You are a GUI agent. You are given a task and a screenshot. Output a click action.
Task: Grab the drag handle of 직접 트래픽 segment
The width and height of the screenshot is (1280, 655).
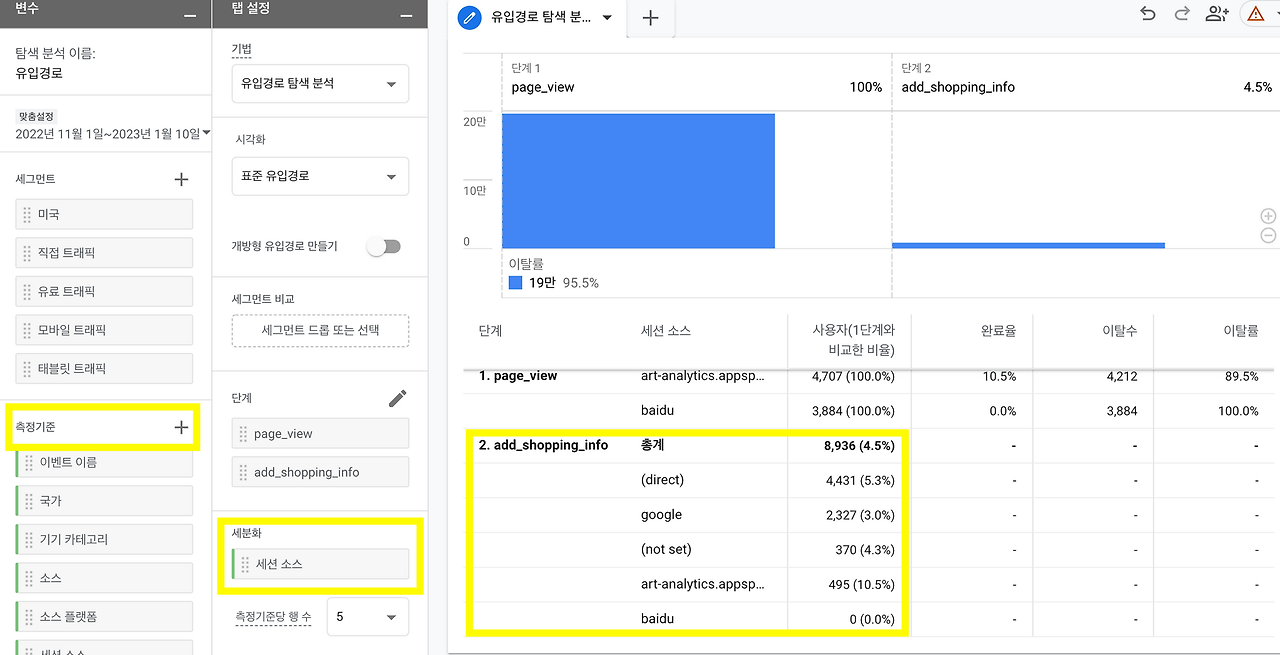(x=27, y=253)
